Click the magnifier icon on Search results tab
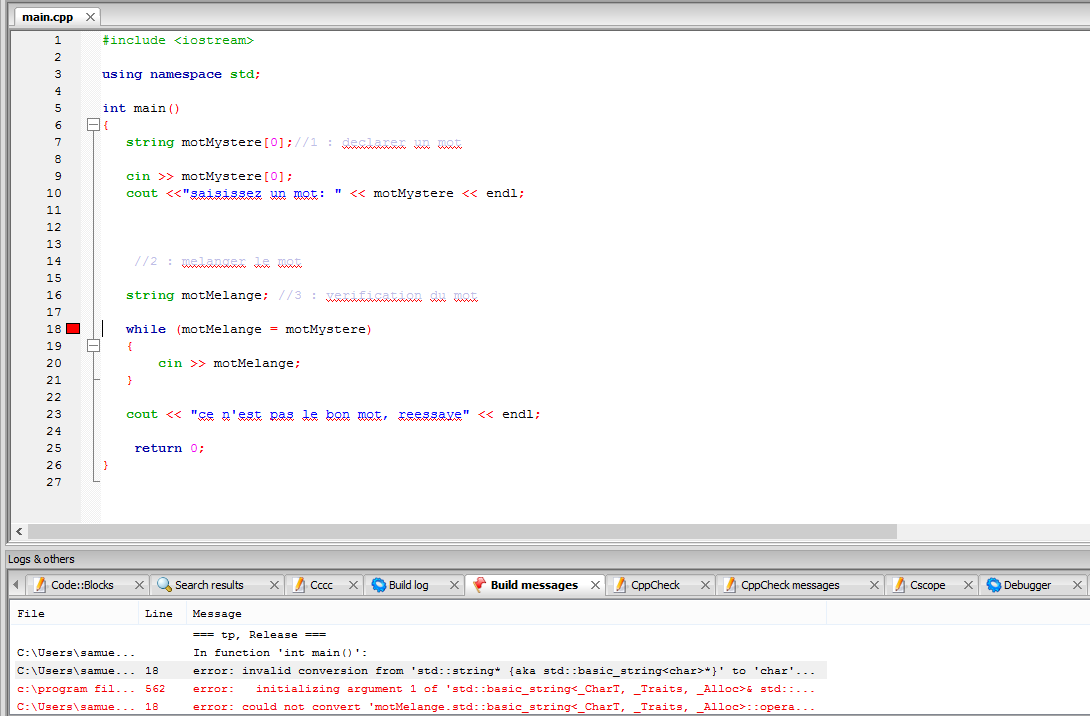The image size is (1090, 716). pyautogui.click(x=164, y=585)
